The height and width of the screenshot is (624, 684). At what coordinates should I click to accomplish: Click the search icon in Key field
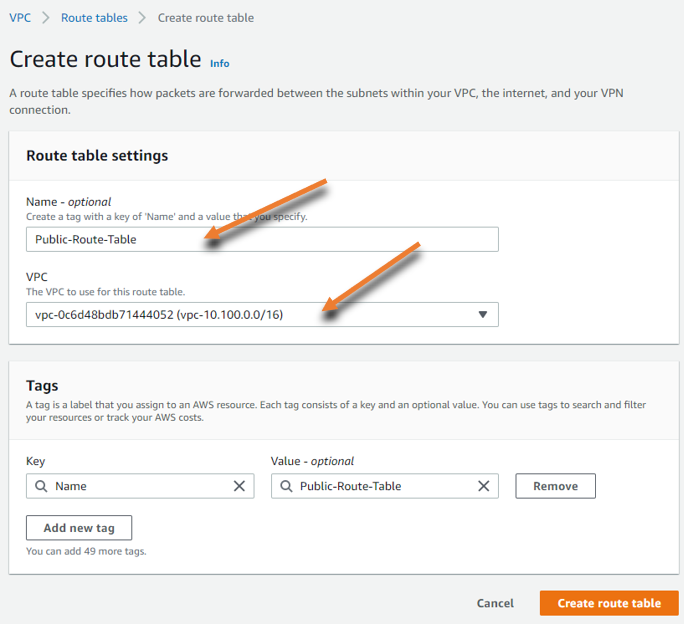coord(41,486)
